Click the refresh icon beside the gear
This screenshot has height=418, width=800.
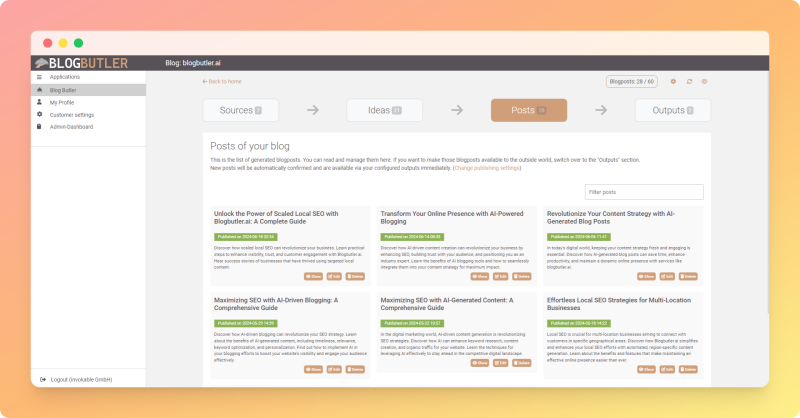point(689,81)
